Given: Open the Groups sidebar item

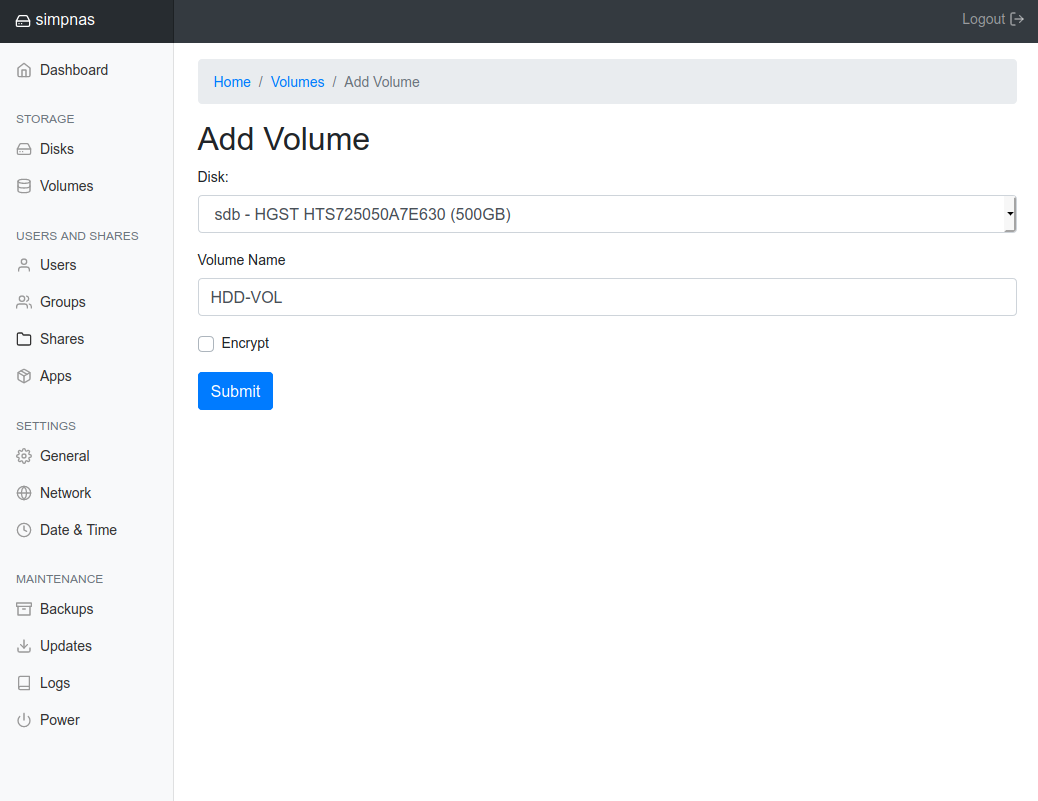Looking at the screenshot, I should 62,302.
